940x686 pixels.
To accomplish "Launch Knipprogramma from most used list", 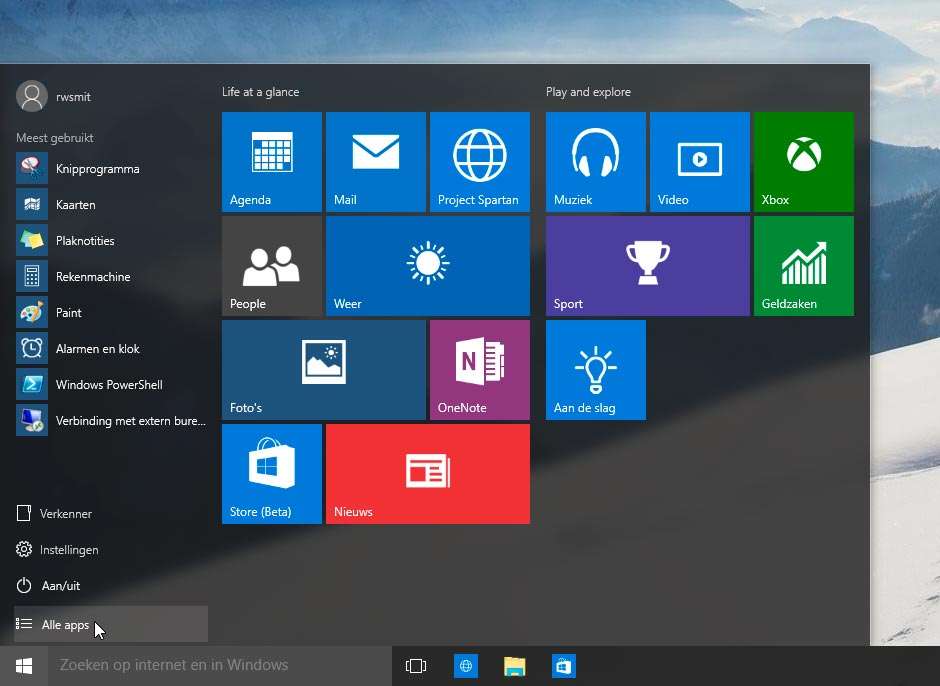I will click(x=111, y=169).
